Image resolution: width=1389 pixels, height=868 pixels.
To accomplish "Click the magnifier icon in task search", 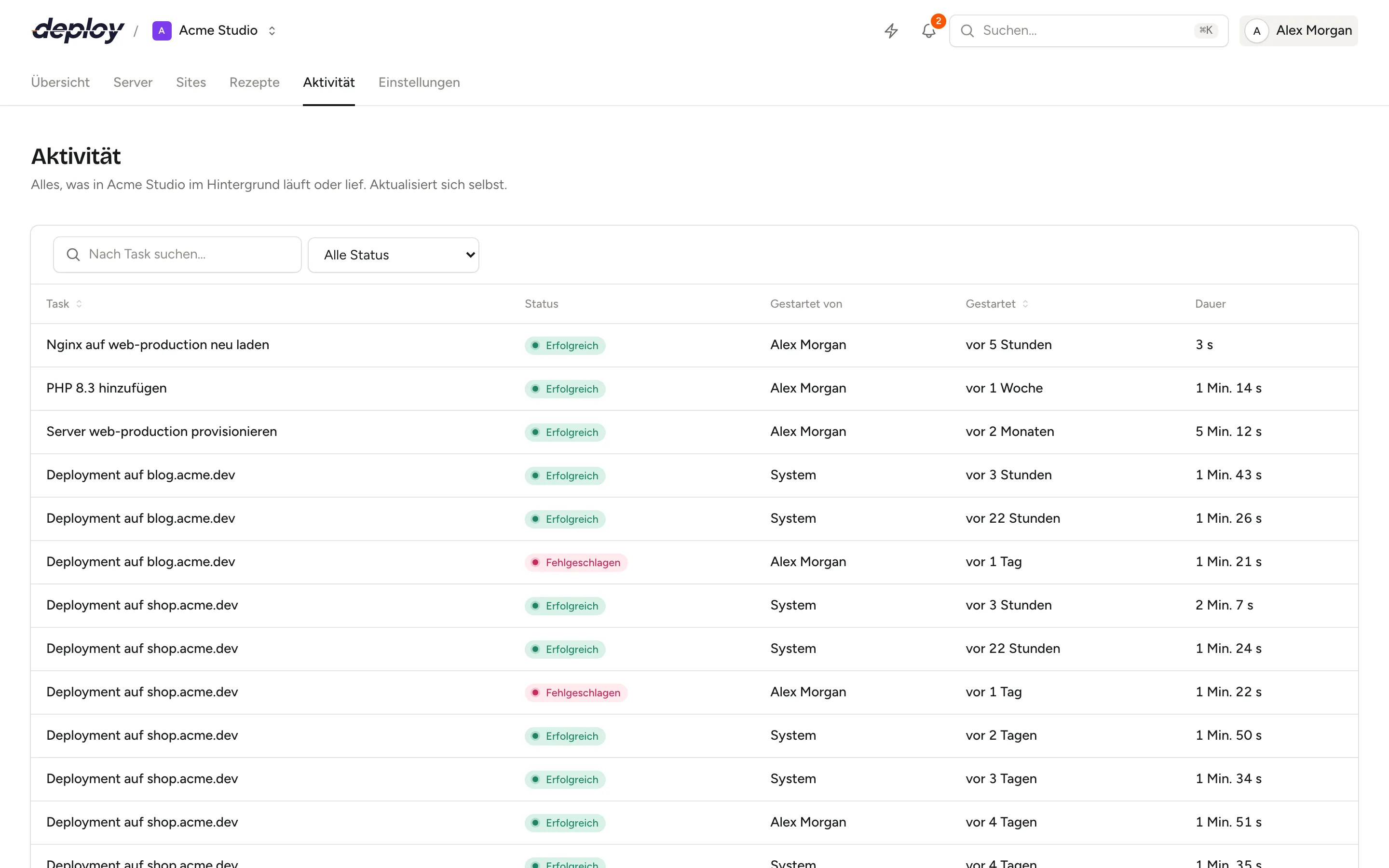I will [73, 254].
